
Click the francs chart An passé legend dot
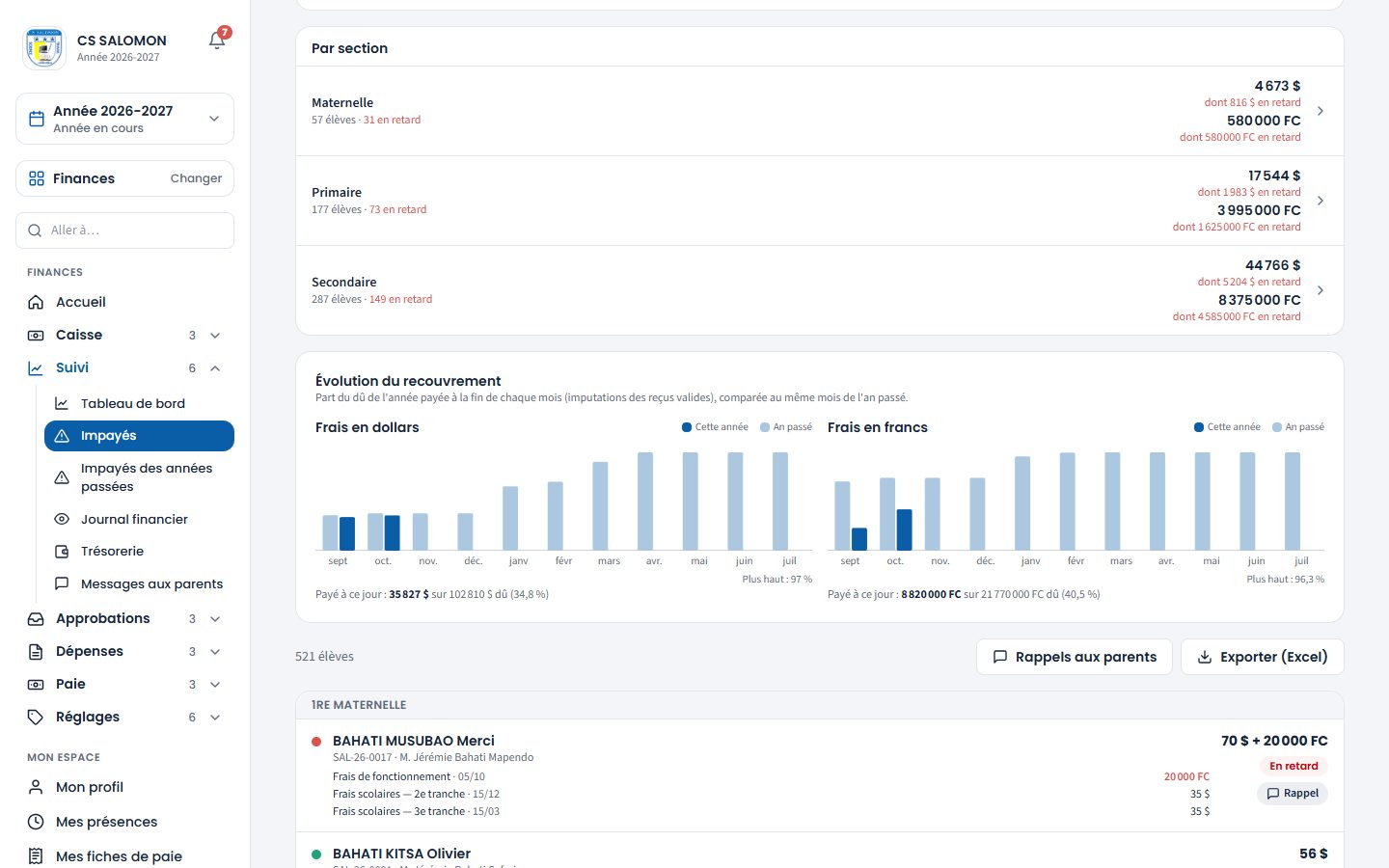(1277, 427)
